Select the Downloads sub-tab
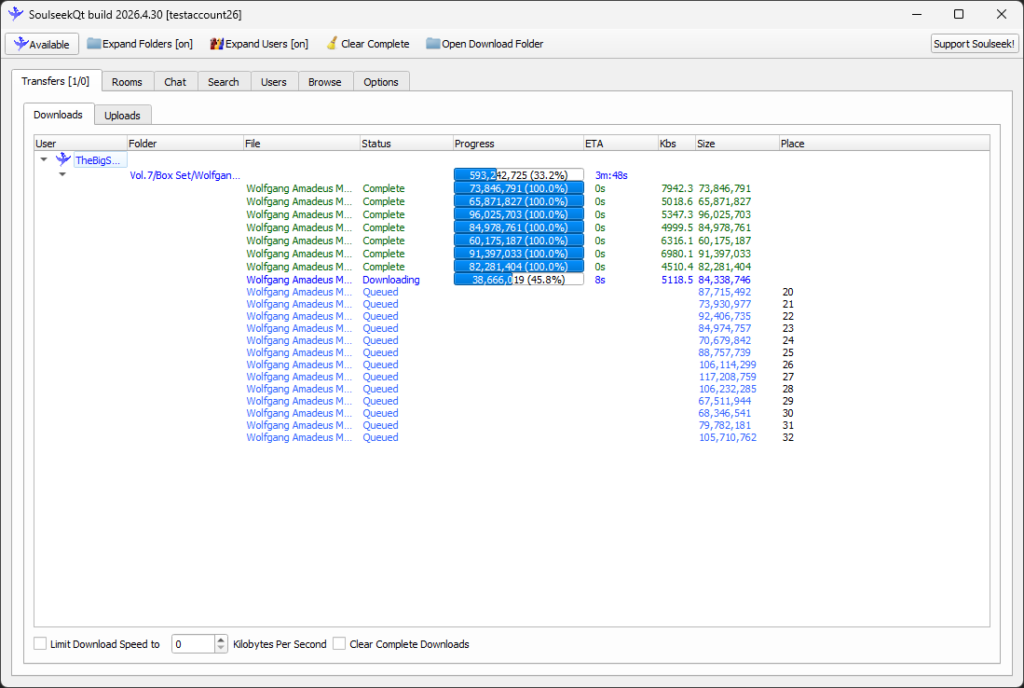The image size is (1024, 688). pos(58,114)
